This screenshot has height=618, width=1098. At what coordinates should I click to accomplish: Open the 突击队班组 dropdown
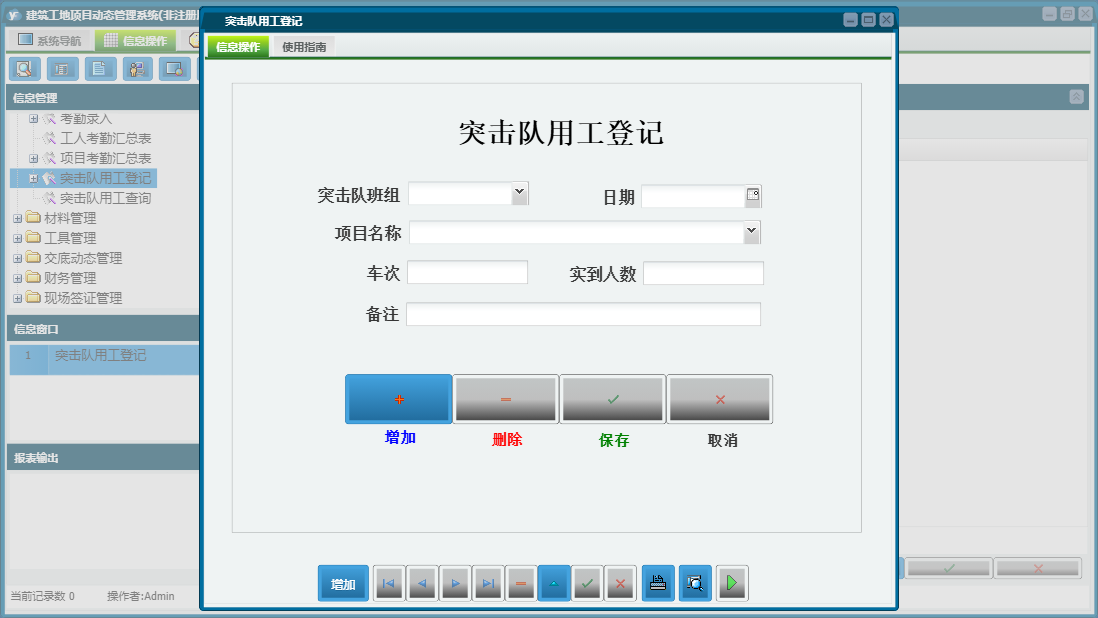pos(521,193)
